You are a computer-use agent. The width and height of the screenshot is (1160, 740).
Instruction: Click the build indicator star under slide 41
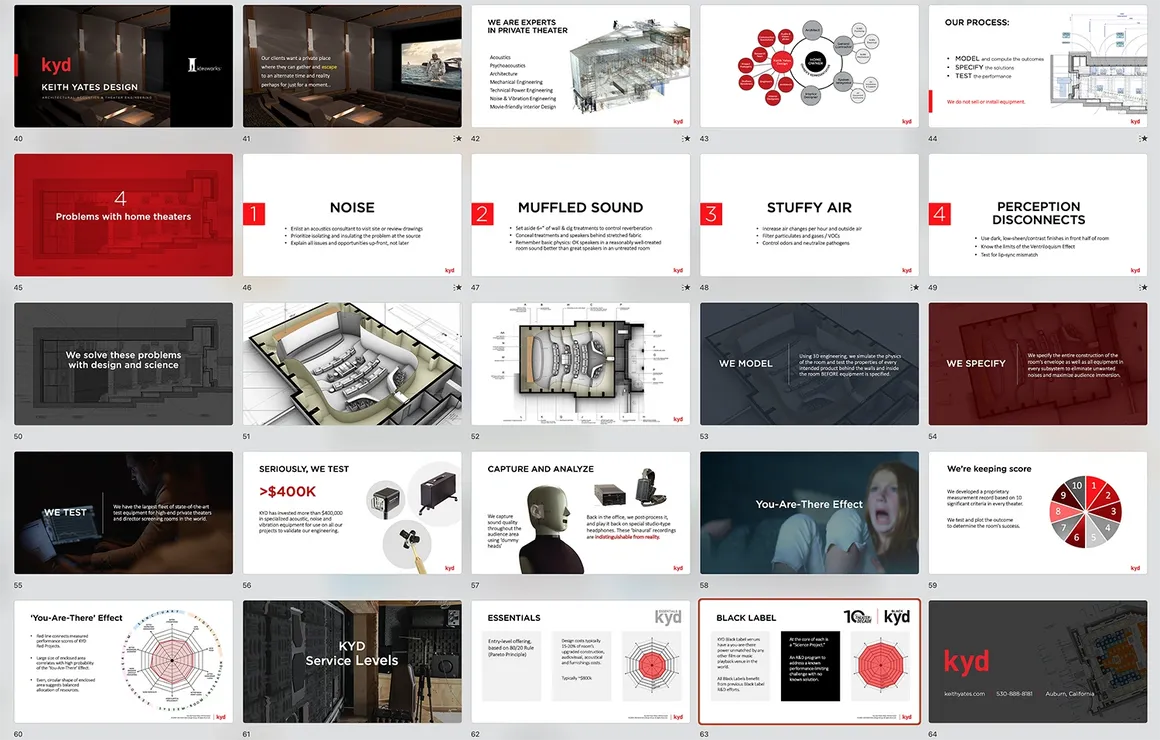(457, 138)
